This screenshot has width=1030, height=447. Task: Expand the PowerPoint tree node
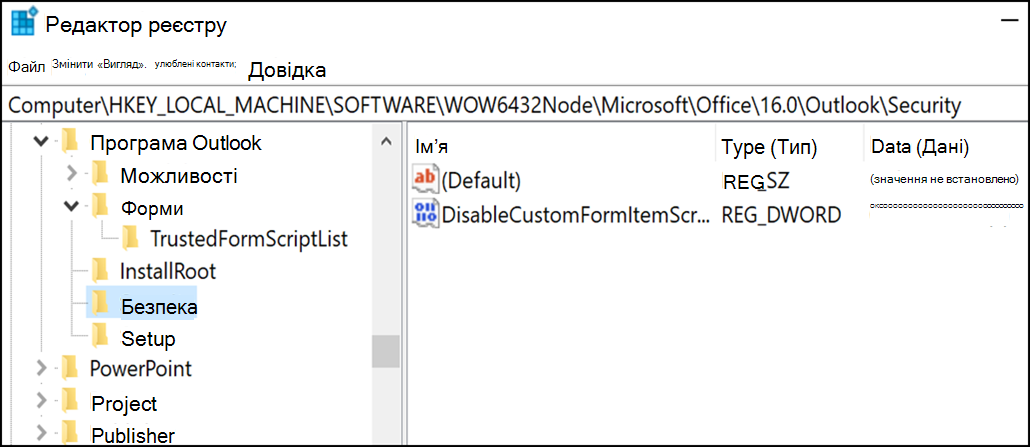41,367
